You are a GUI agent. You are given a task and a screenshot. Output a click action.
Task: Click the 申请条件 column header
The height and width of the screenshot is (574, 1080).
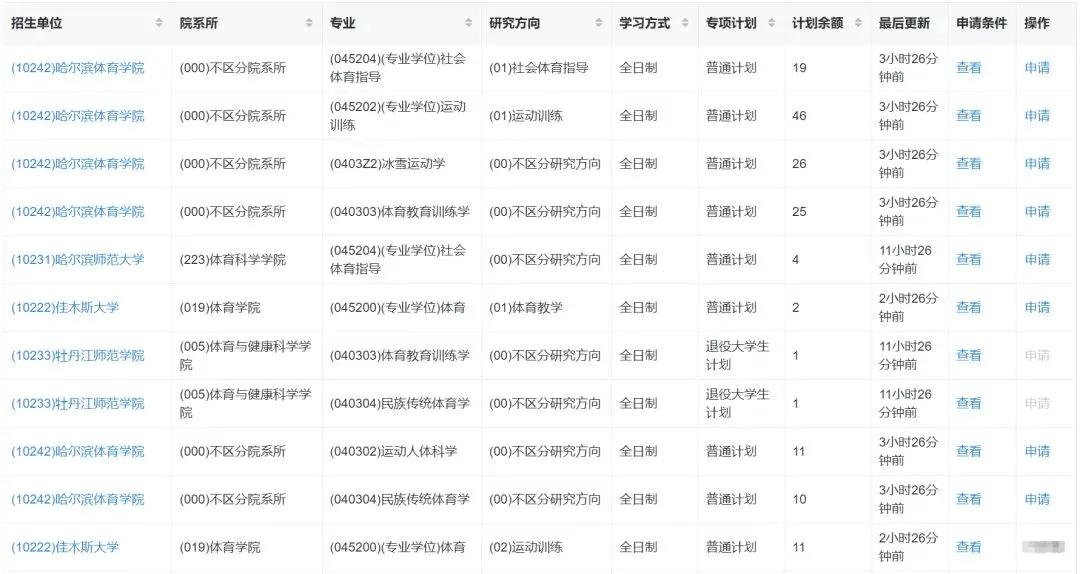tap(982, 23)
